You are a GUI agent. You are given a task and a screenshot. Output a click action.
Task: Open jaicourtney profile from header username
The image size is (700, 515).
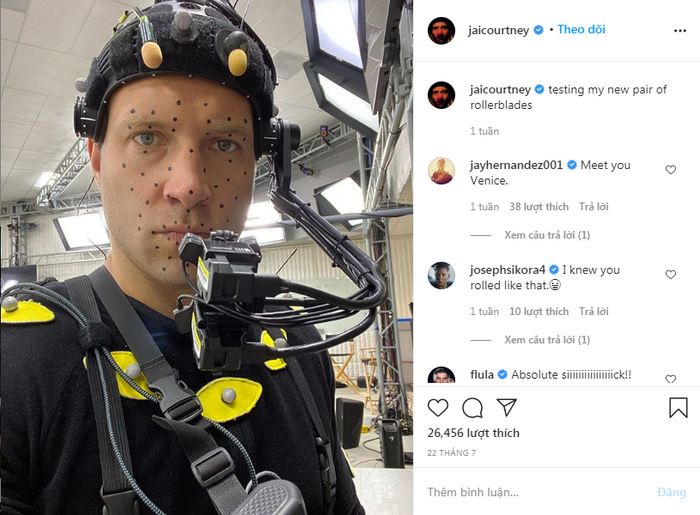(x=498, y=30)
